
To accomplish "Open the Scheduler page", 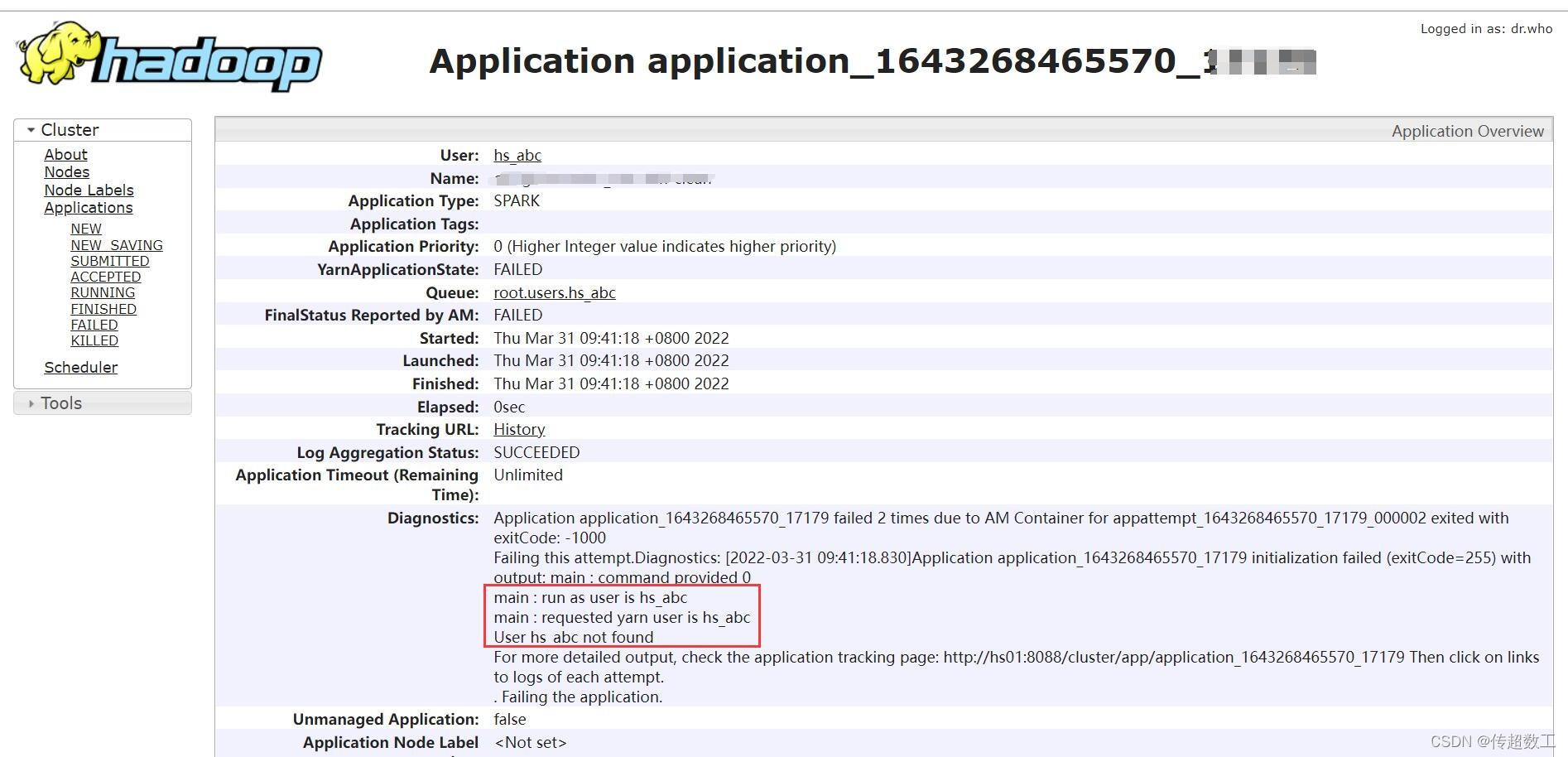I will [x=81, y=368].
